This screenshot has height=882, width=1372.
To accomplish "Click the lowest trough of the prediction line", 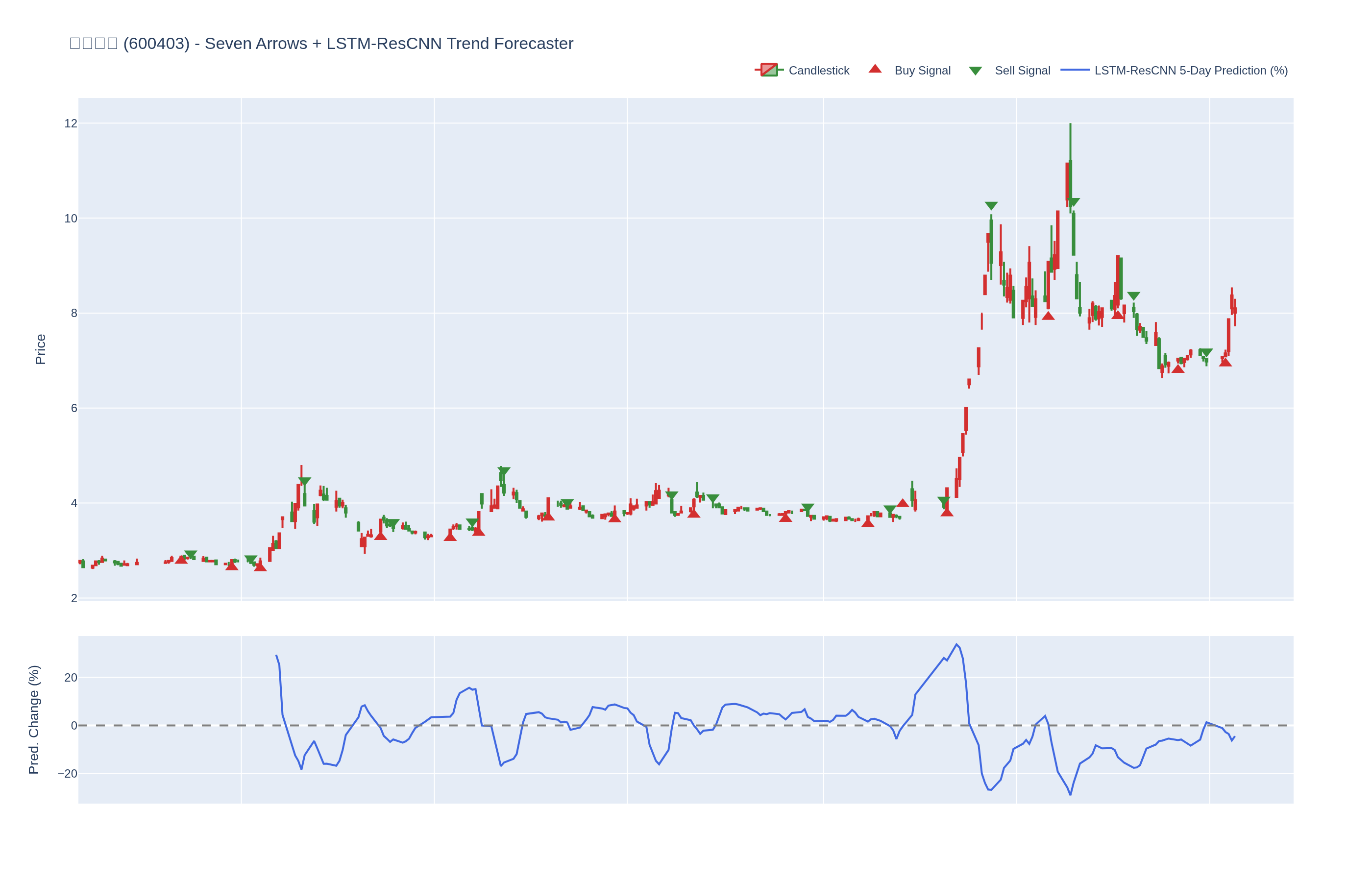I will pyautogui.click(x=1070, y=794).
